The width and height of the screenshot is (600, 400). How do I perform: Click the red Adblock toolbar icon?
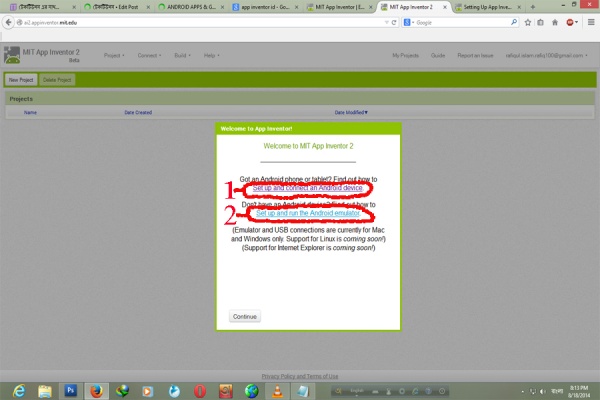click(570, 23)
